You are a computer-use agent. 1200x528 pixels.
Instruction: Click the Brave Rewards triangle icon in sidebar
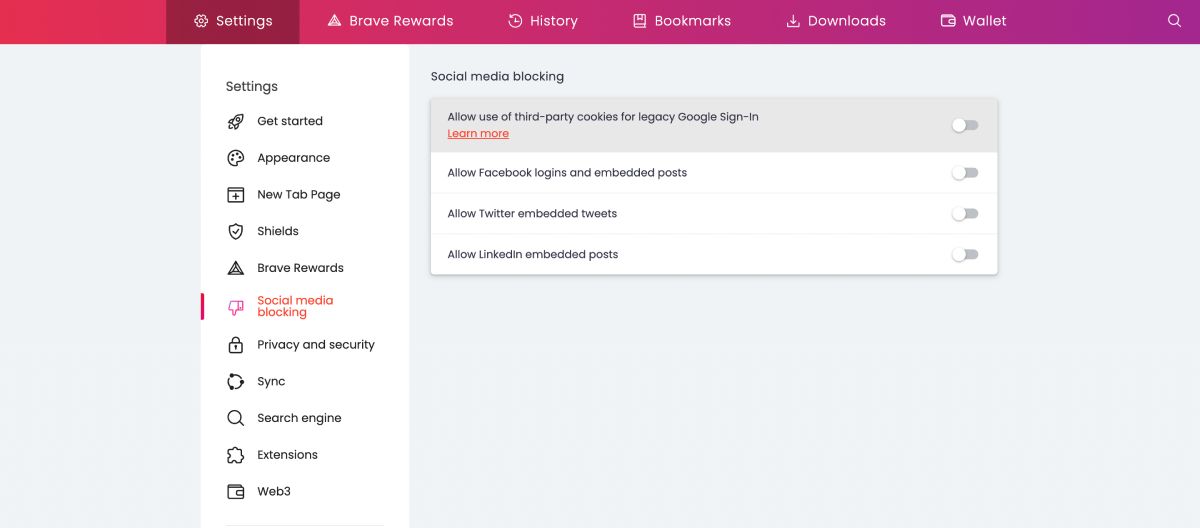pos(236,268)
